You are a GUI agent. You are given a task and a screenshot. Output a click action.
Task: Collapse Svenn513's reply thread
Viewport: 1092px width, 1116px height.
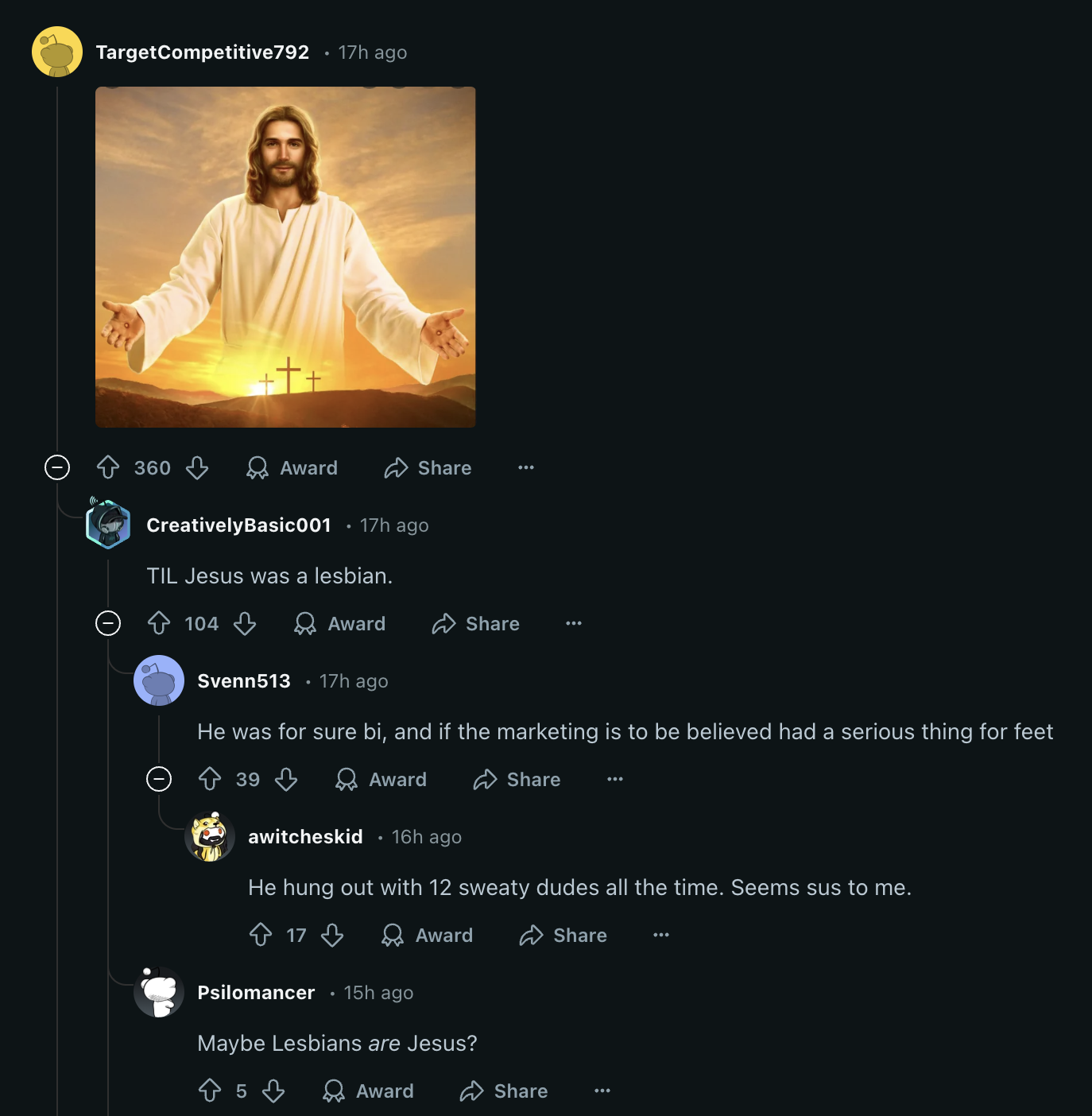(159, 779)
